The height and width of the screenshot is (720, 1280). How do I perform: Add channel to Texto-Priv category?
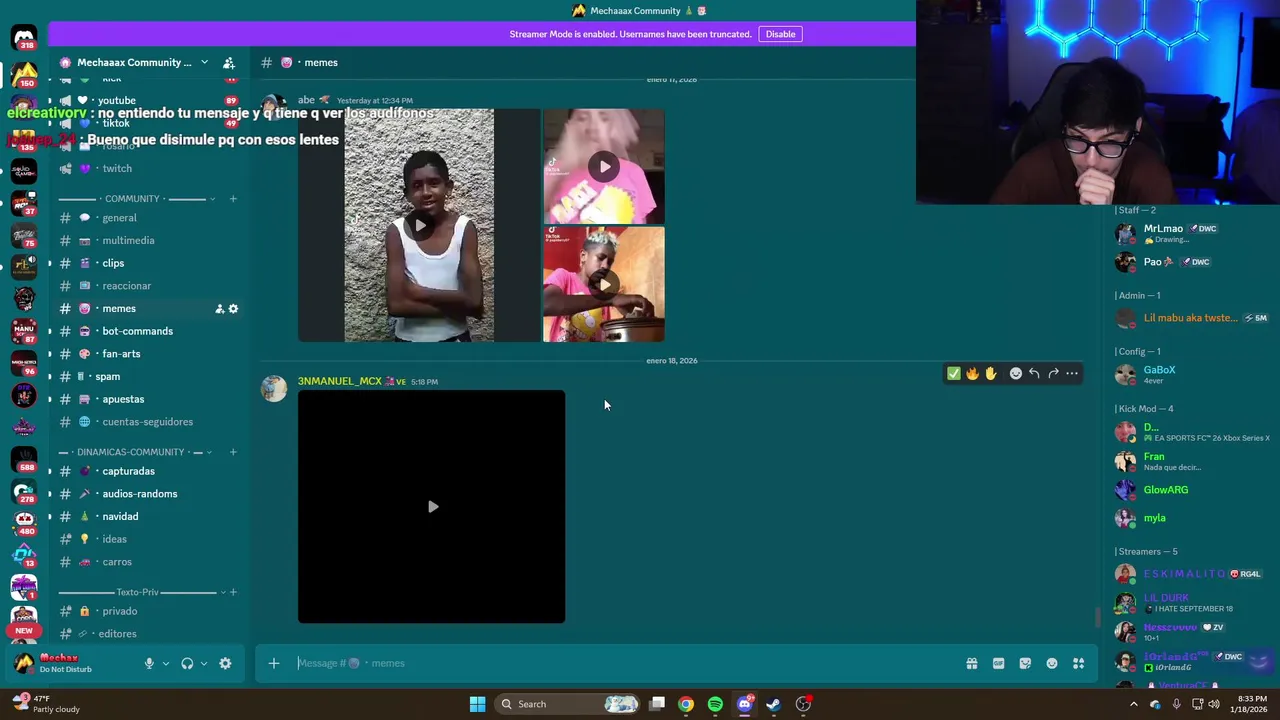[233, 592]
